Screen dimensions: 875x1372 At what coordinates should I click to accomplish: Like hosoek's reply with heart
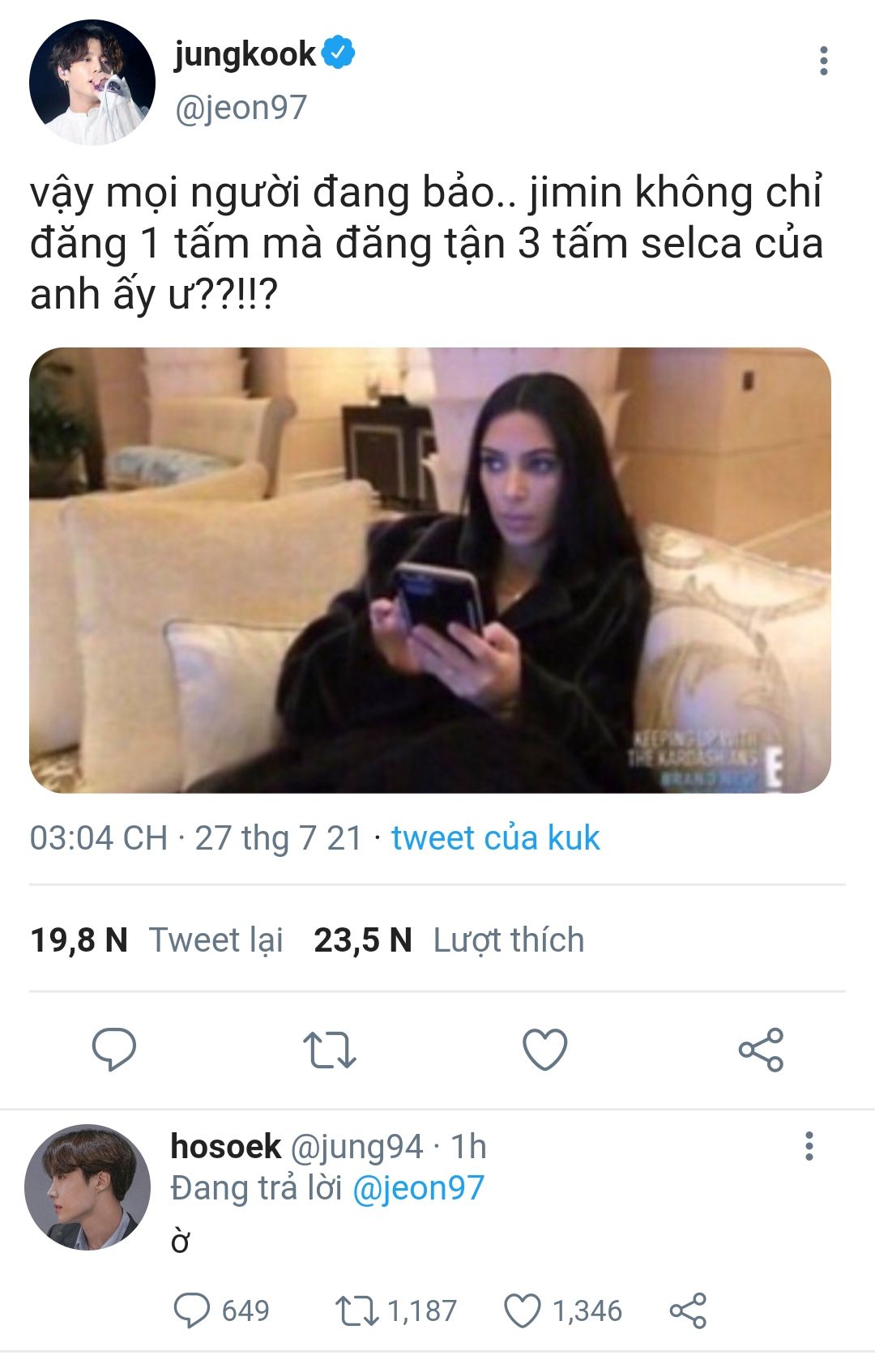[x=523, y=1310]
